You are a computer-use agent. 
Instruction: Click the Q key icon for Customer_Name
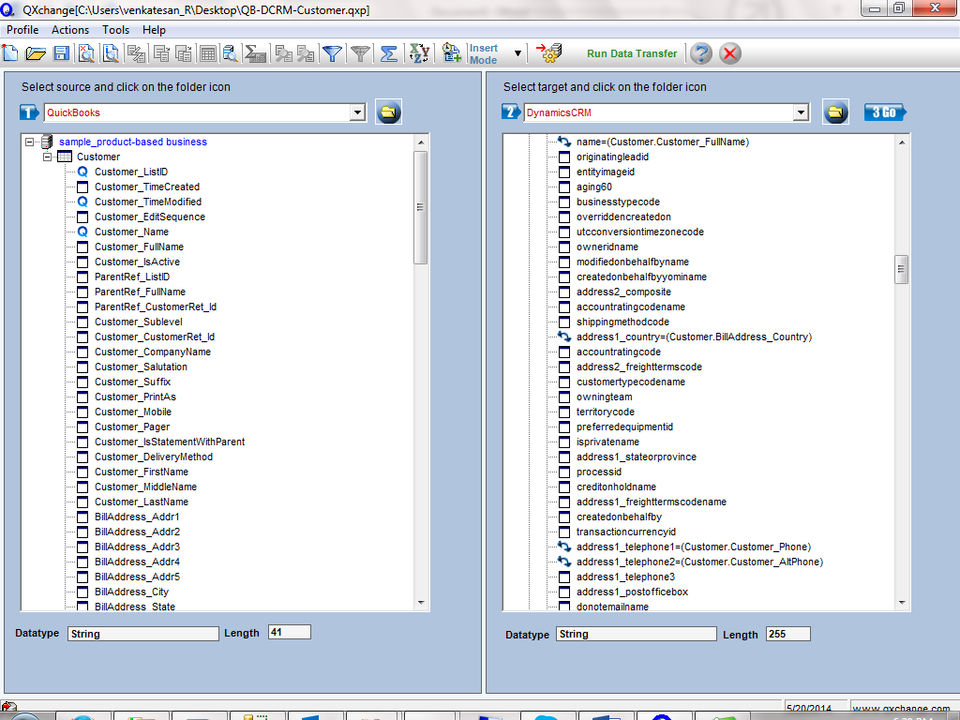[x=83, y=232]
